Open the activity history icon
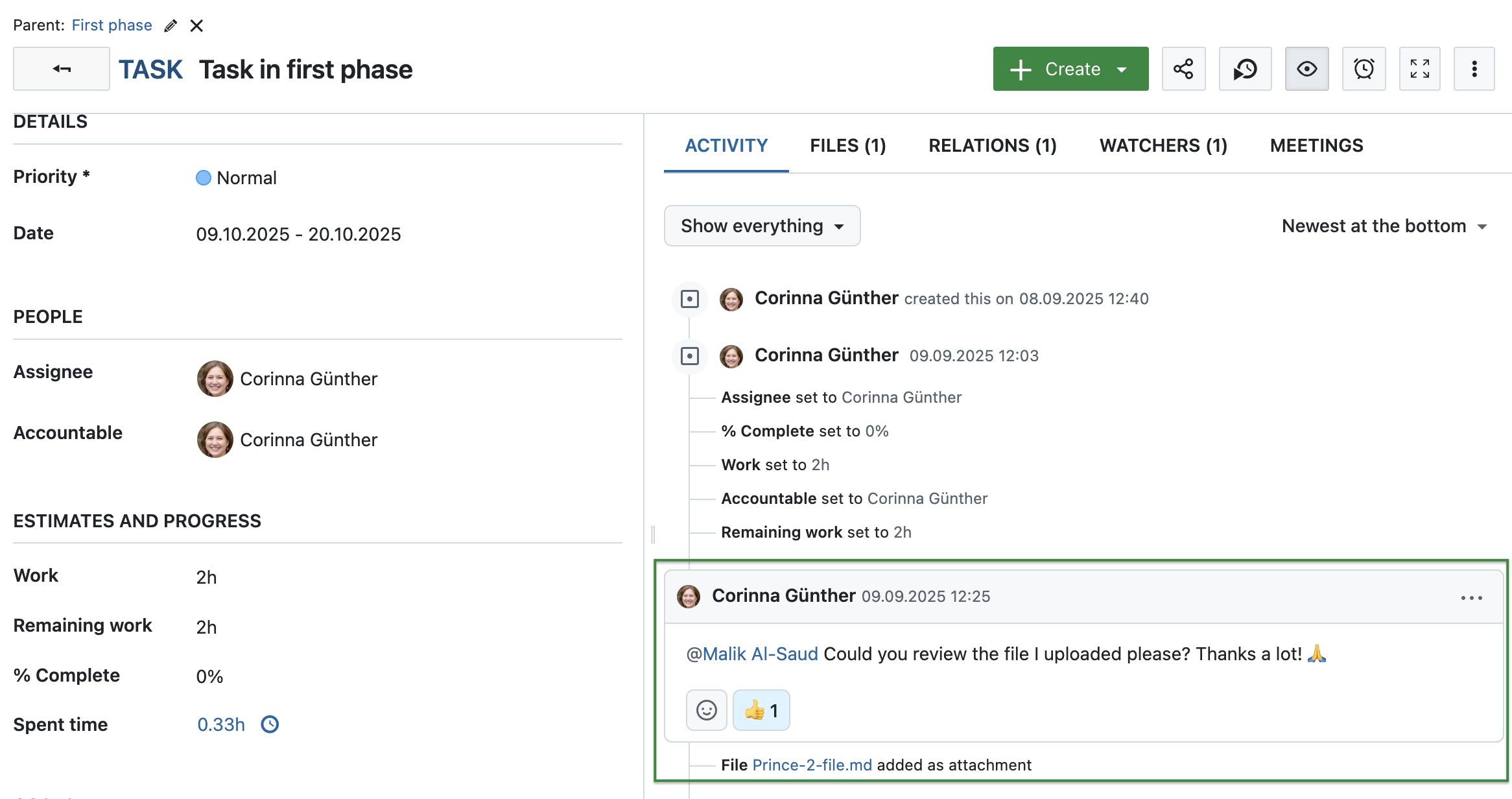The image size is (1512, 799). 1244,68
